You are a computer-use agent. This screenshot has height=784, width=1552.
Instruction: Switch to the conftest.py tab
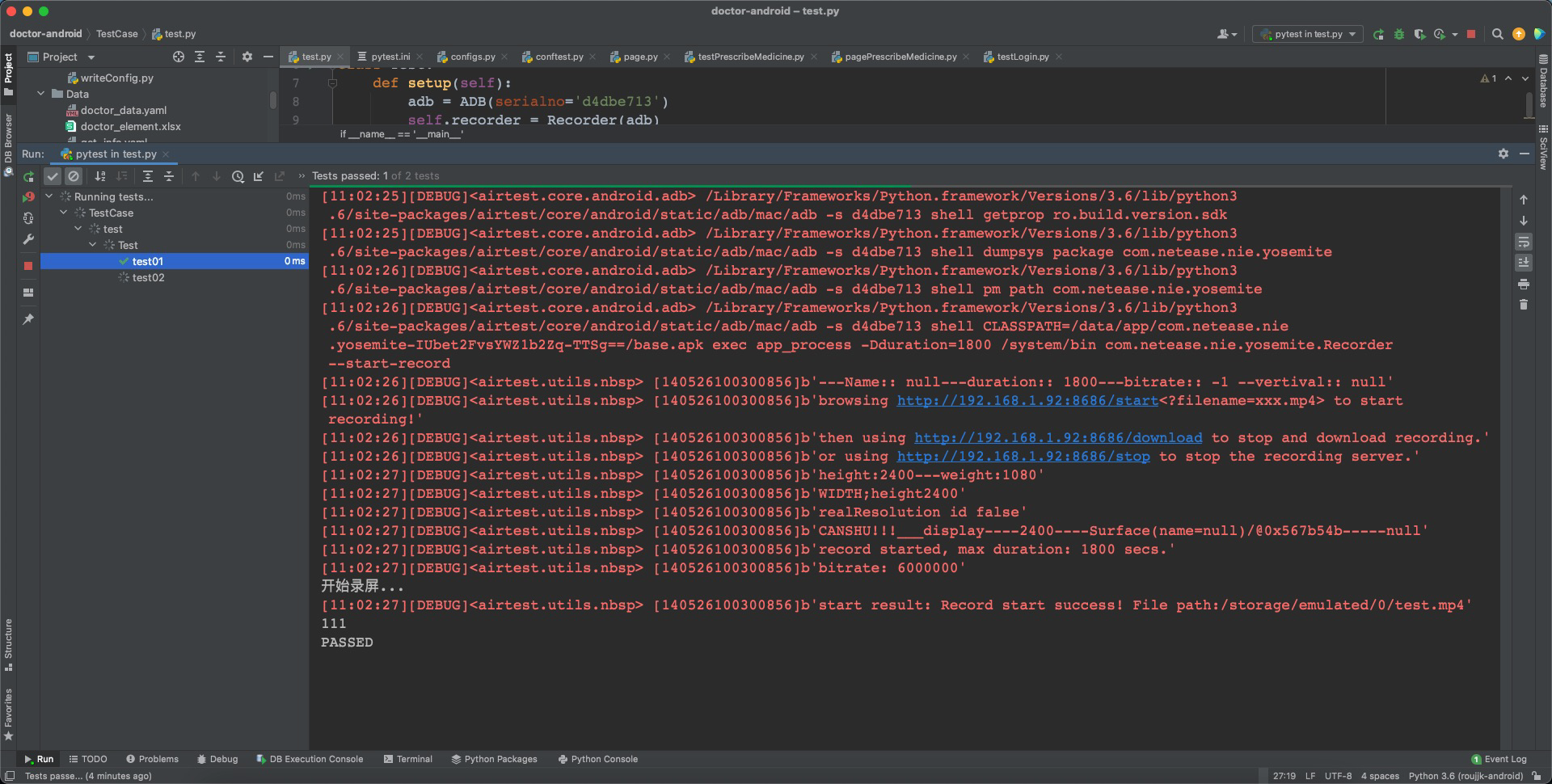(x=559, y=57)
